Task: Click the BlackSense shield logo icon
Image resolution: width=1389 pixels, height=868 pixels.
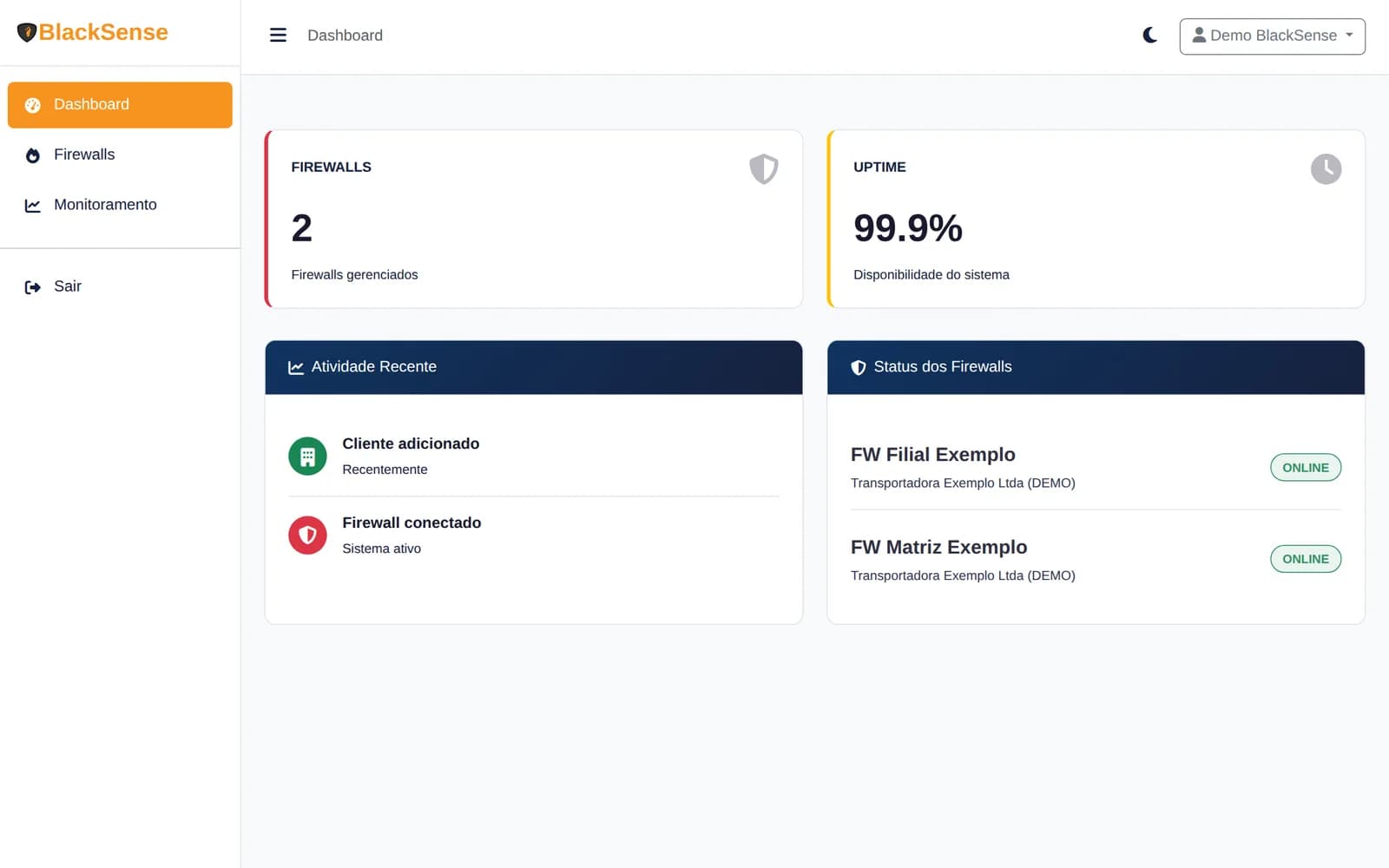Action: 27,33
